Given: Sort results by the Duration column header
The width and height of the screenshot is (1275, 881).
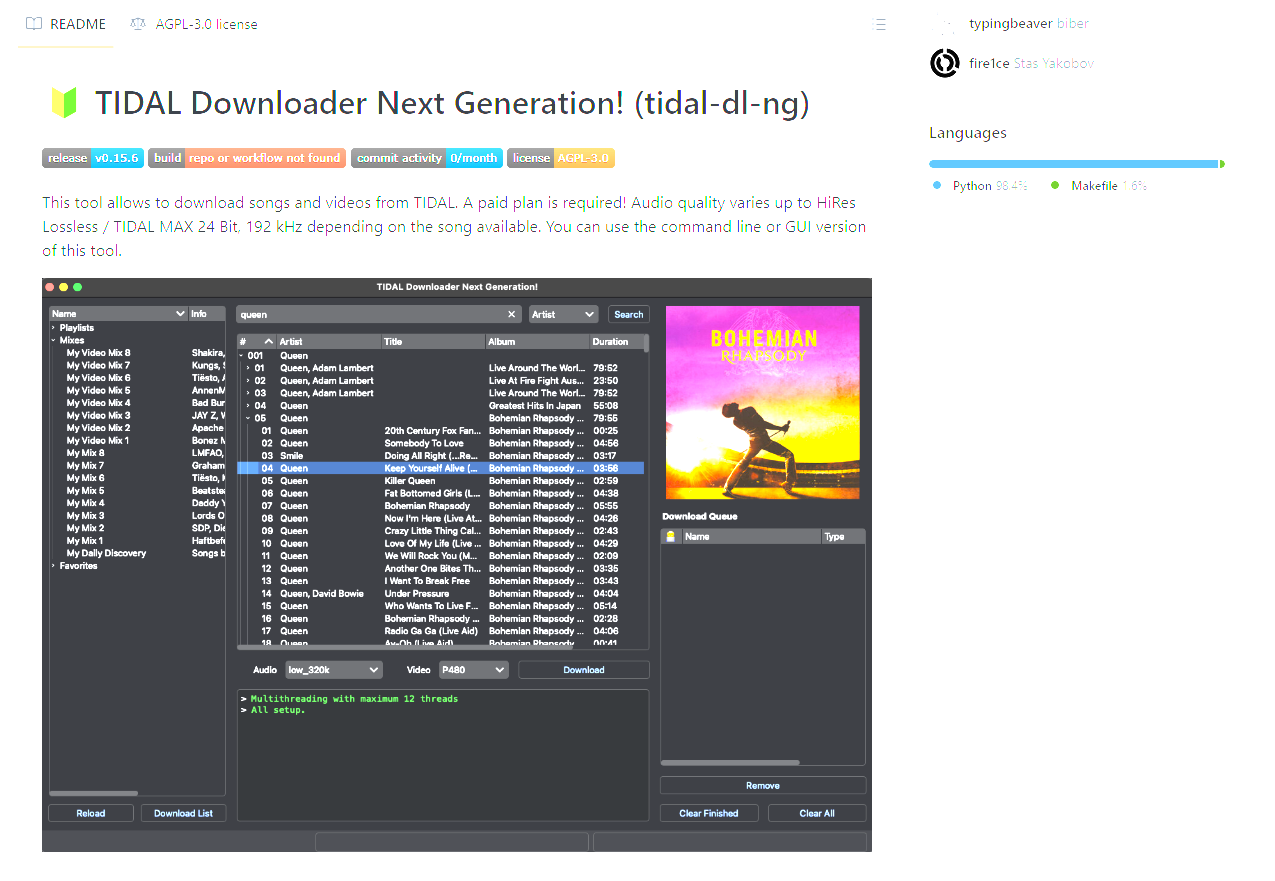Looking at the screenshot, I should 616,342.
